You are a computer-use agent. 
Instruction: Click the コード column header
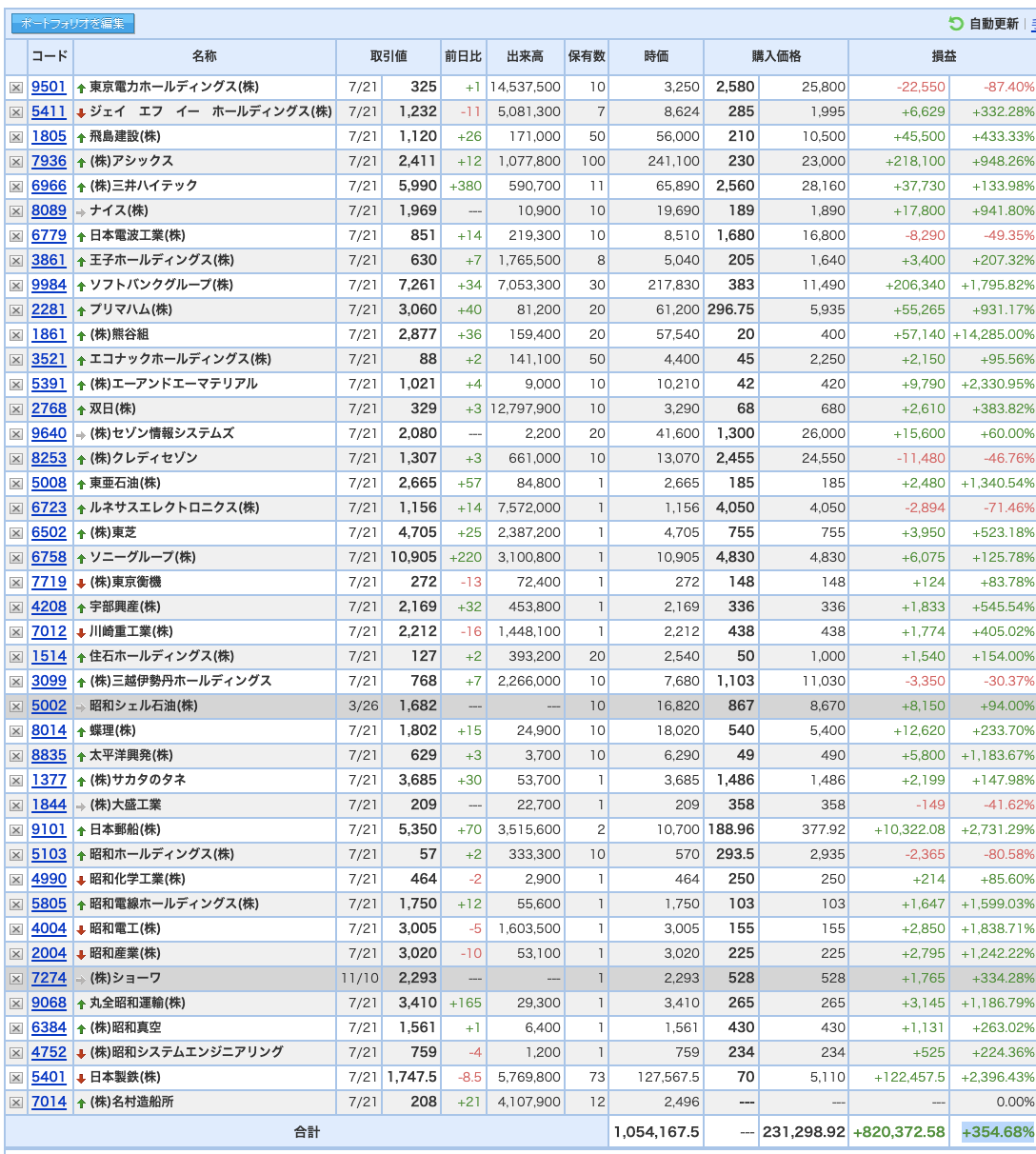(50, 56)
